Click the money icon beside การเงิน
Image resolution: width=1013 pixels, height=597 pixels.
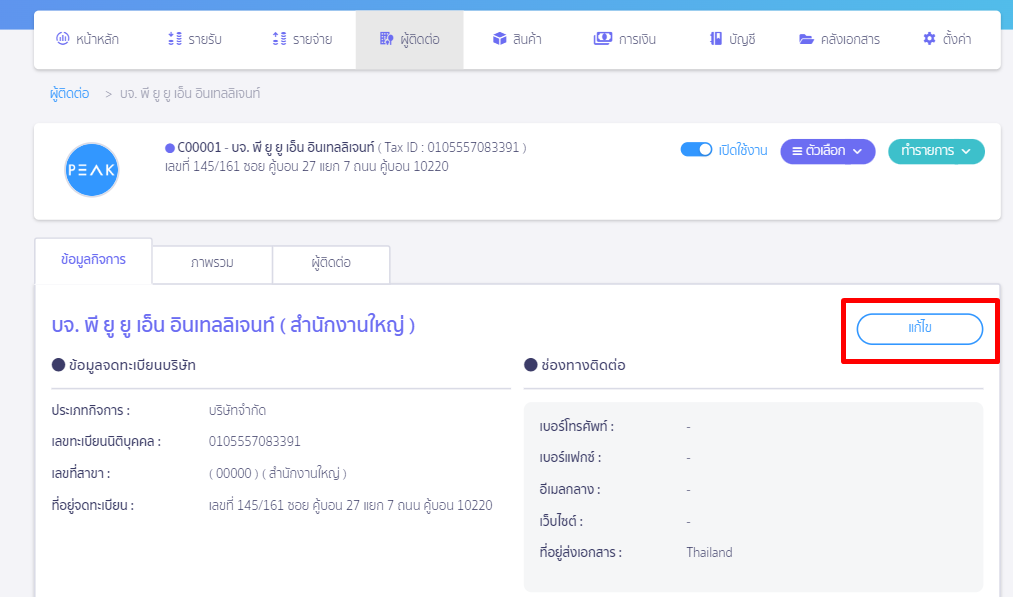(603, 39)
